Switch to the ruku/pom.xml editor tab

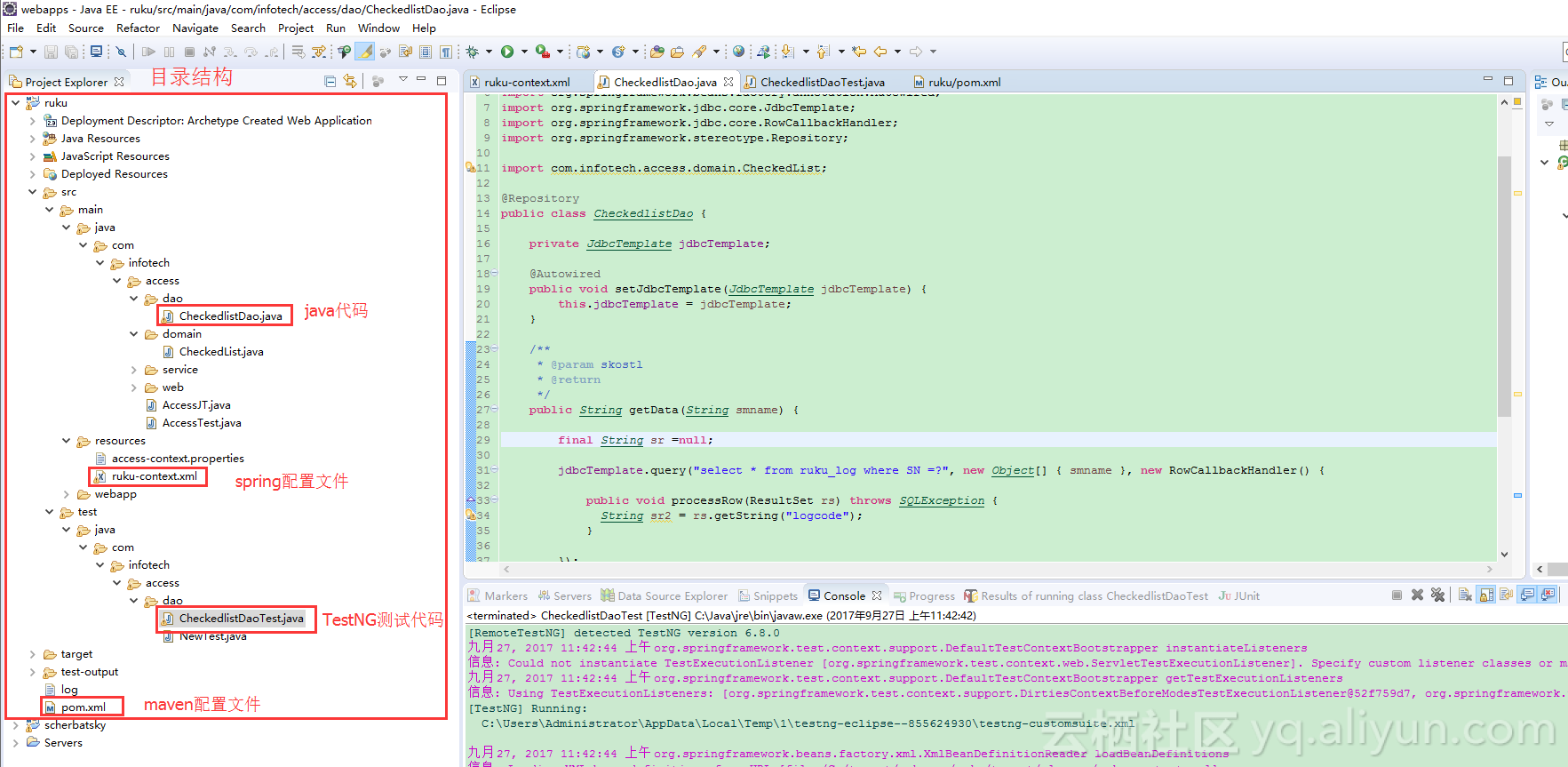[x=964, y=82]
